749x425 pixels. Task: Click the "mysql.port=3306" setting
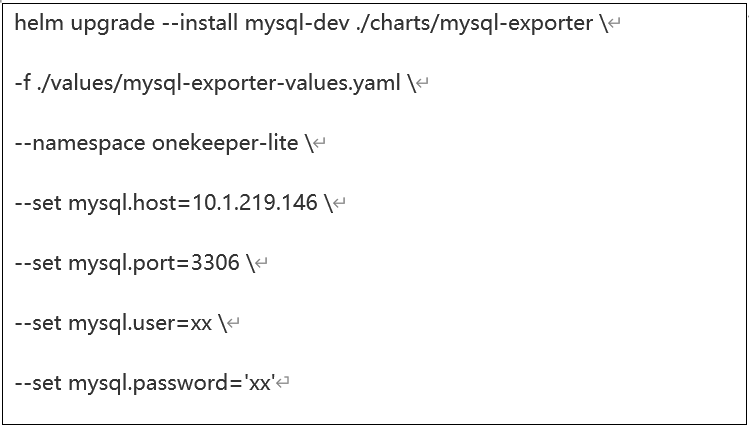point(154,264)
